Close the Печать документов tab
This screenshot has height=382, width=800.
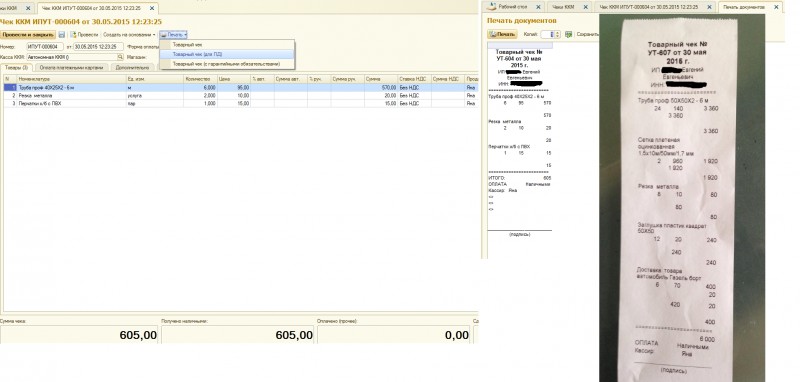777,7
